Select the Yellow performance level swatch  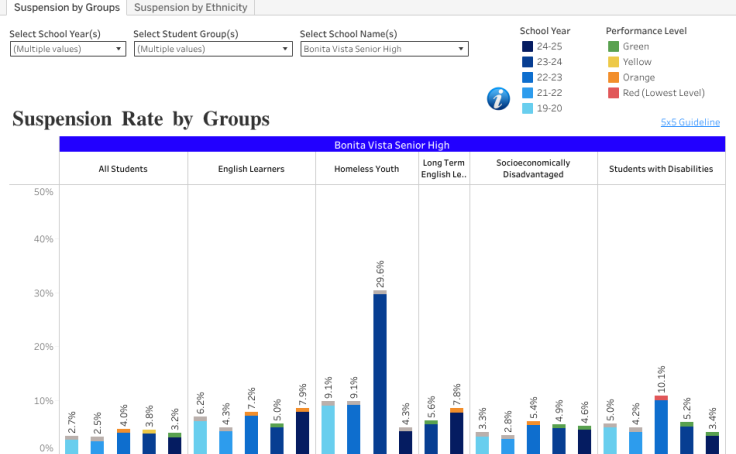(x=613, y=62)
